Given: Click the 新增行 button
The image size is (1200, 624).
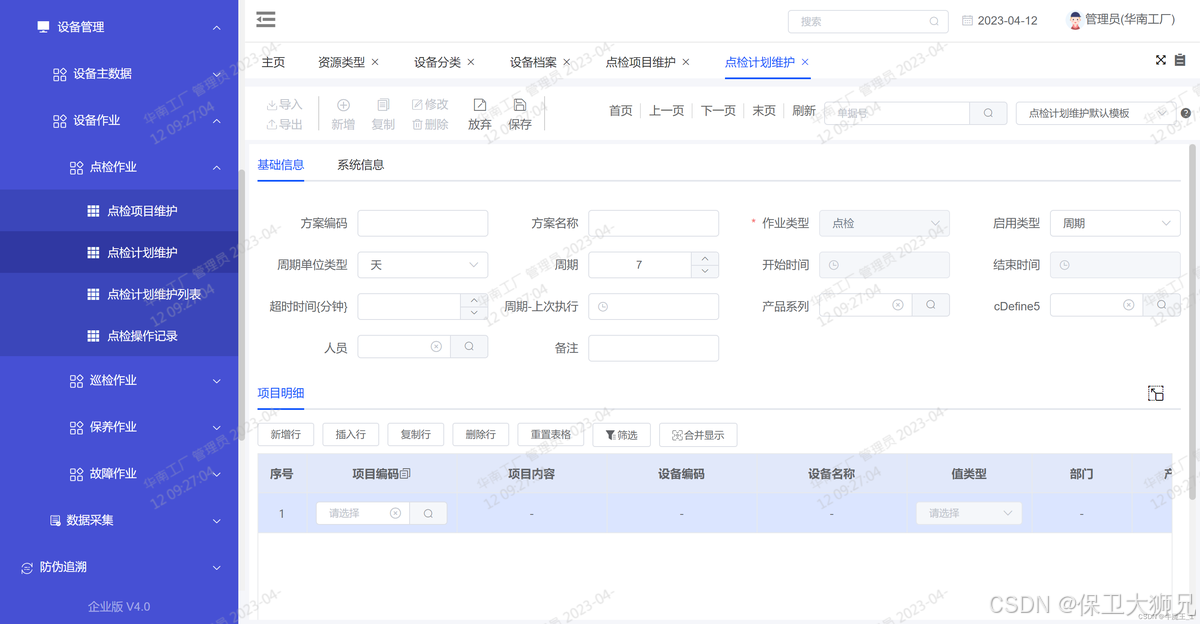Looking at the screenshot, I should [x=286, y=435].
